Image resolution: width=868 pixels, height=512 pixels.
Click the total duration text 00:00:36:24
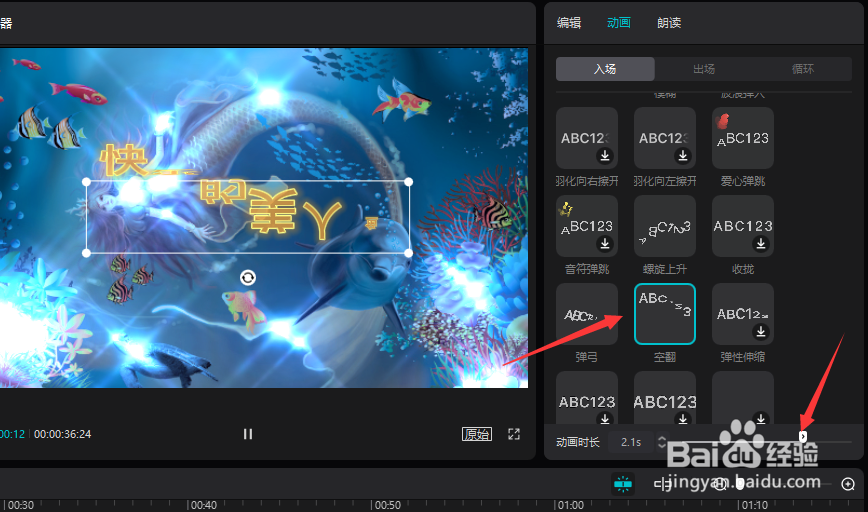63,434
